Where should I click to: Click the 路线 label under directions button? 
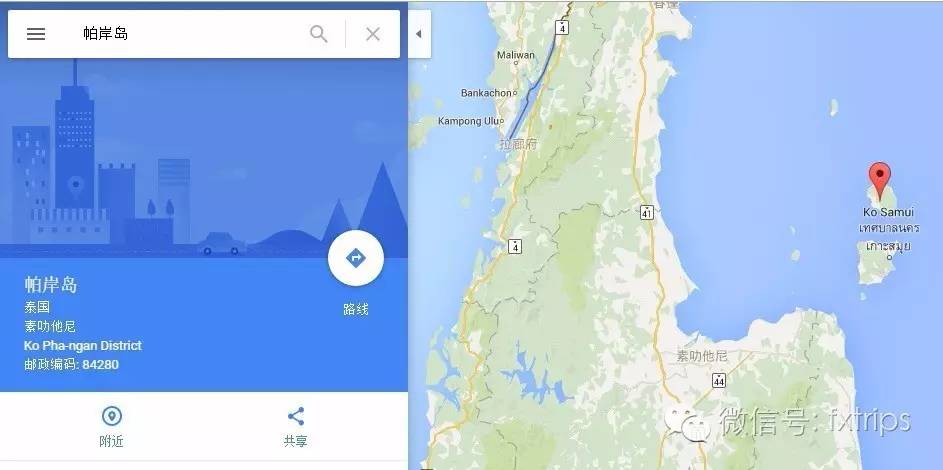pyautogui.click(x=355, y=310)
